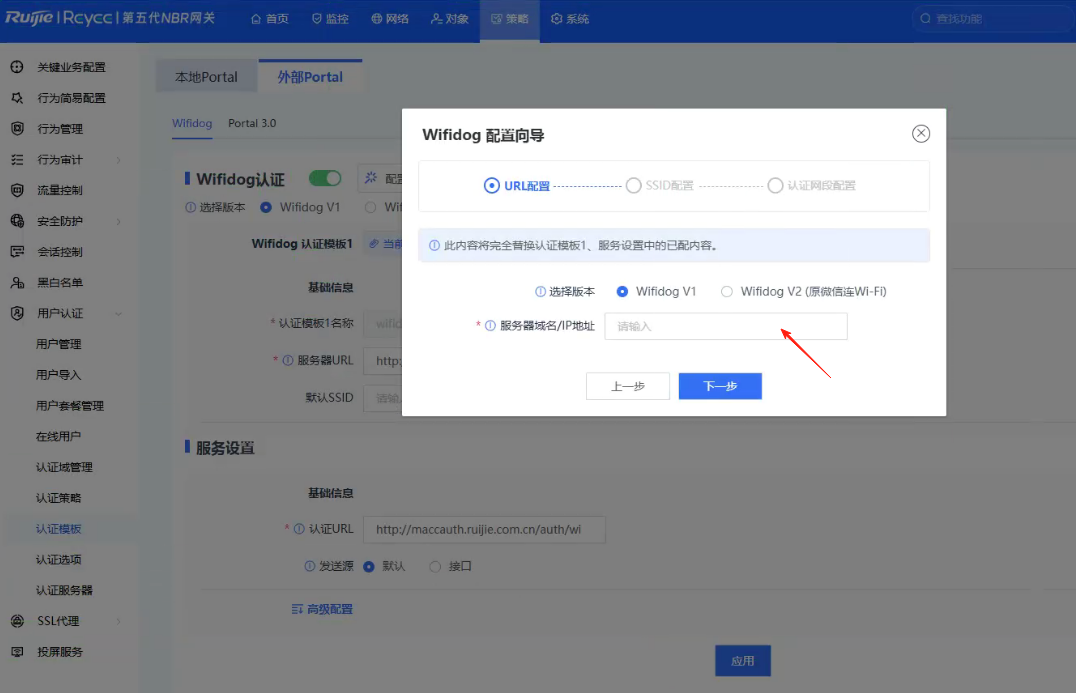1076x693 pixels.
Task: Click the info icon beside 认证URL
Action: [x=299, y=529]
